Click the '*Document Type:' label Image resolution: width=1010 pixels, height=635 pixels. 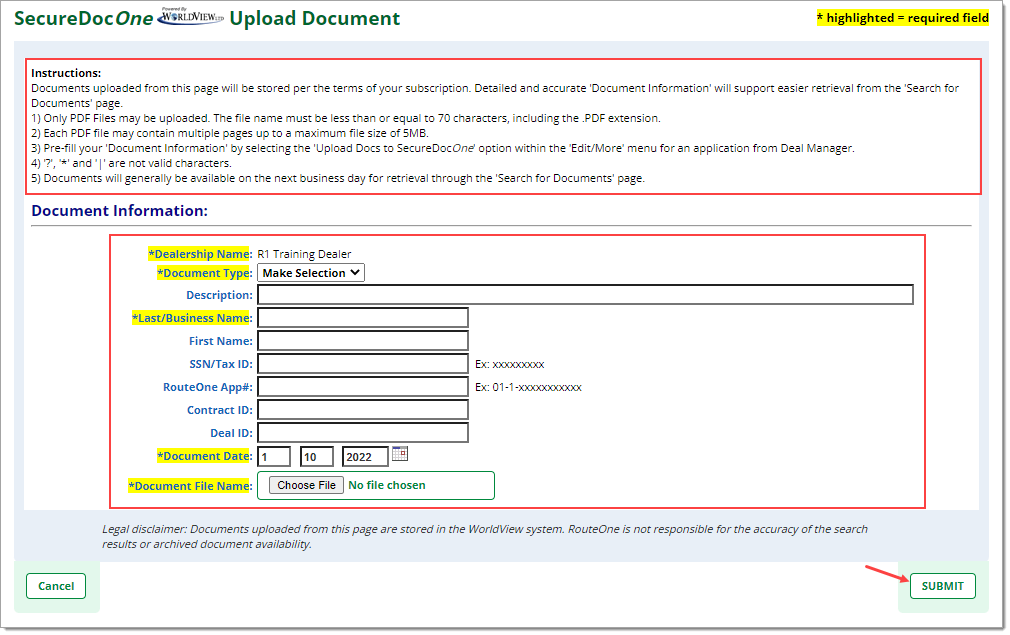pyautogui.click(x=205, y=273)
